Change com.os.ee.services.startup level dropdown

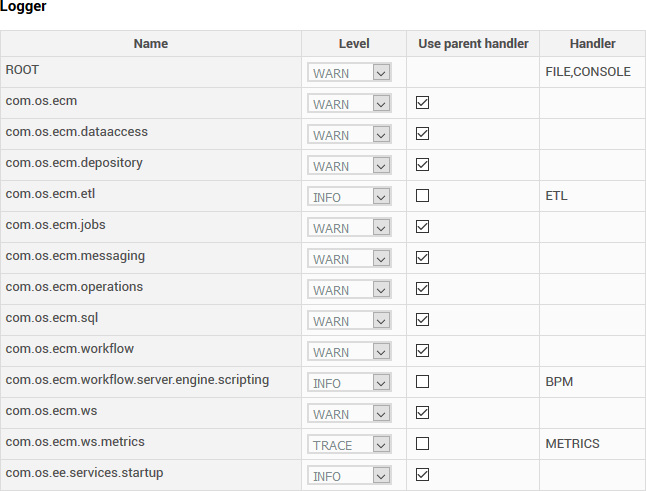(349, 475)
